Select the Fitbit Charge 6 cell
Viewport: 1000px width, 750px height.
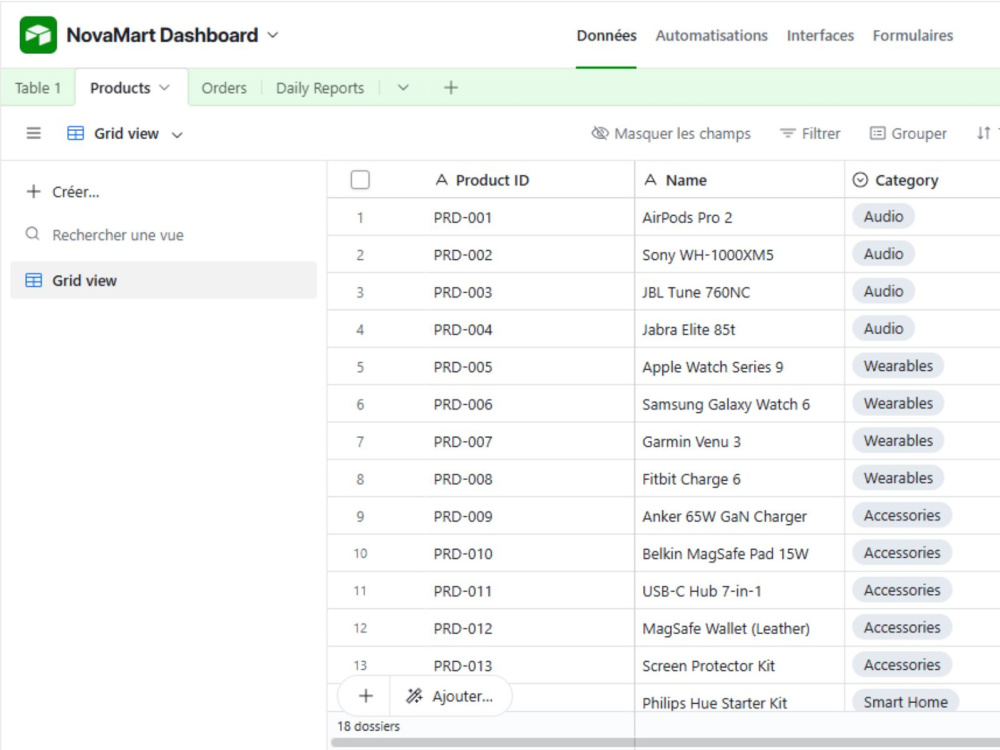coord(740,479)
